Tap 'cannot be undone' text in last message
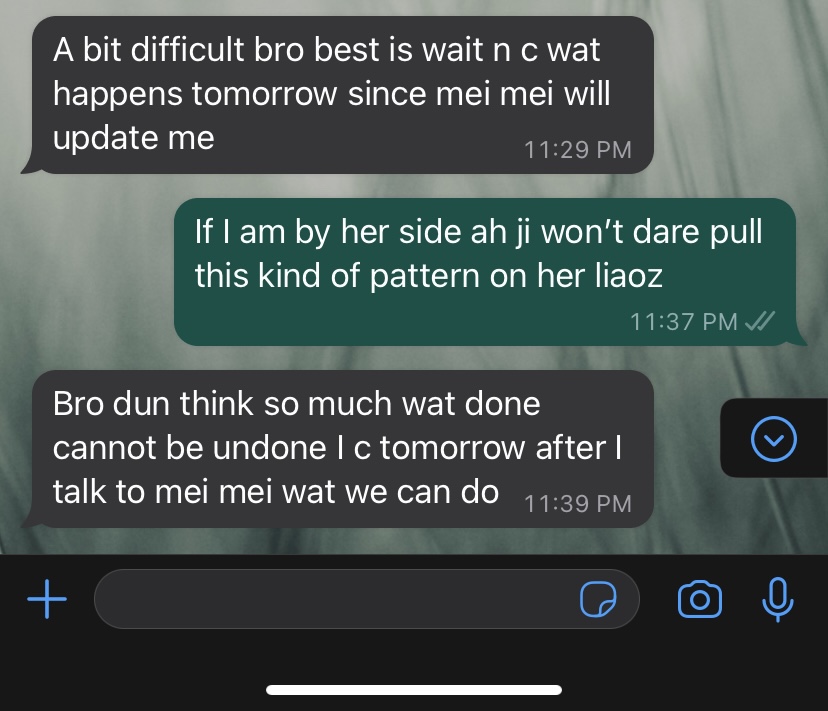The width and height of the screenshot is (828, 711). pos(190,448)
